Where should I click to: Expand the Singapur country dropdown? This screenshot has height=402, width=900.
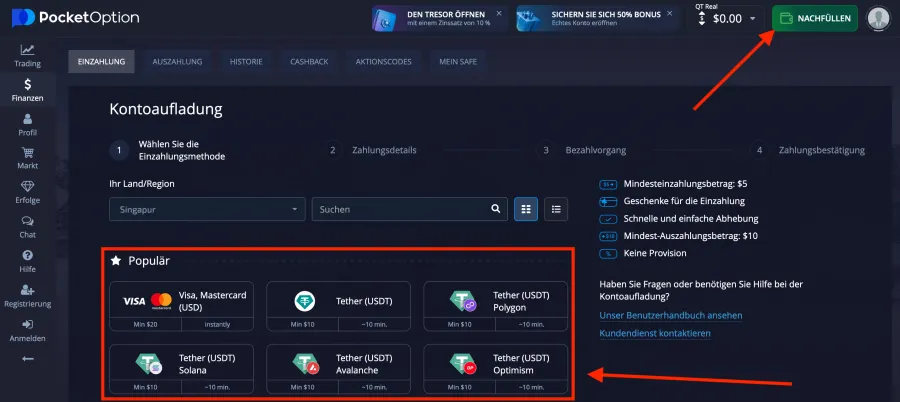pos(207,210)
